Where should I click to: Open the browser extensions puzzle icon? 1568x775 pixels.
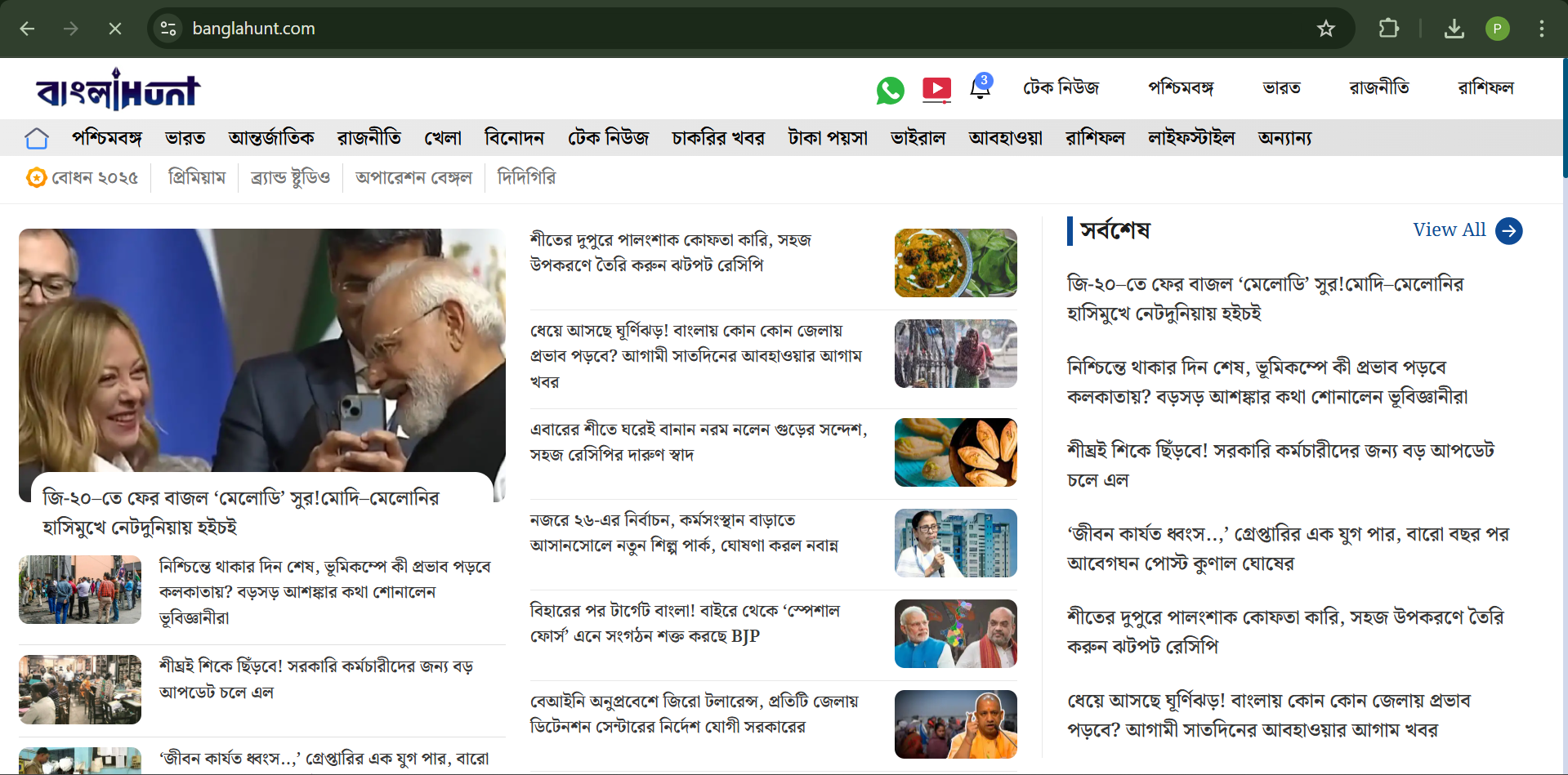1388,29
